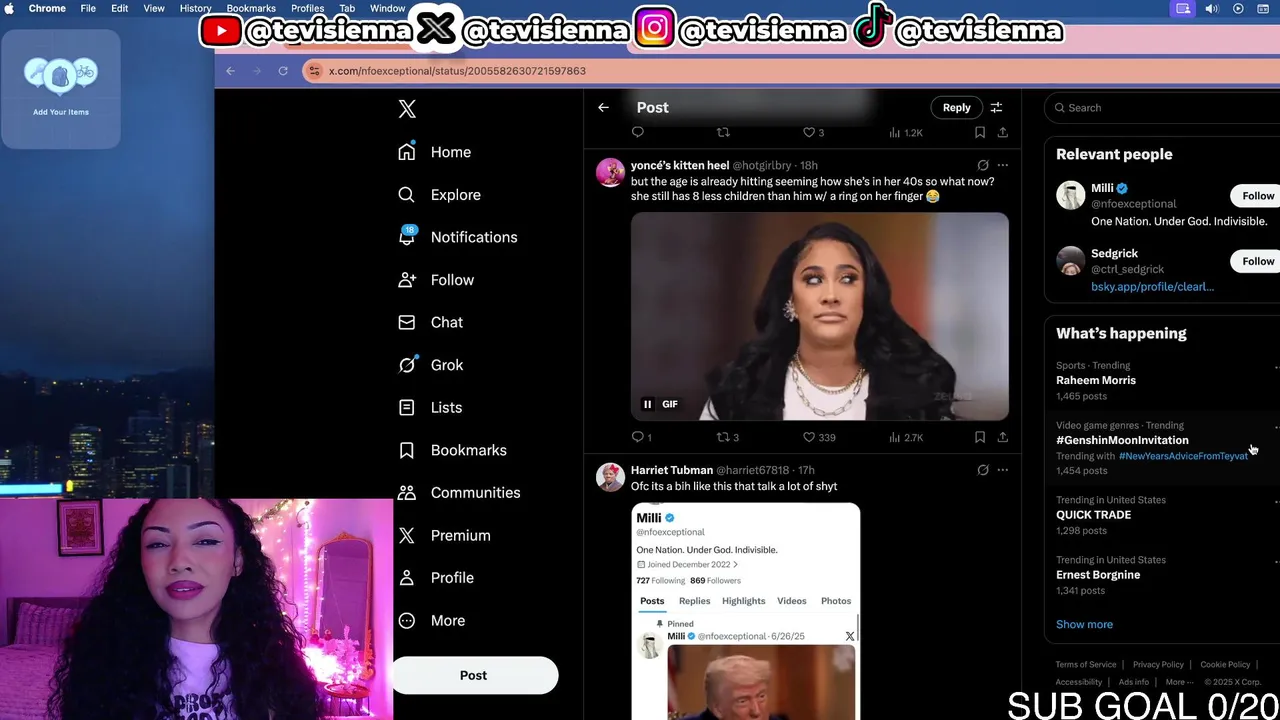Open Grok icon on Harriet Tubman post
Image resolution: width=1280 pixels, height=720 pixels.
point(983,470)
